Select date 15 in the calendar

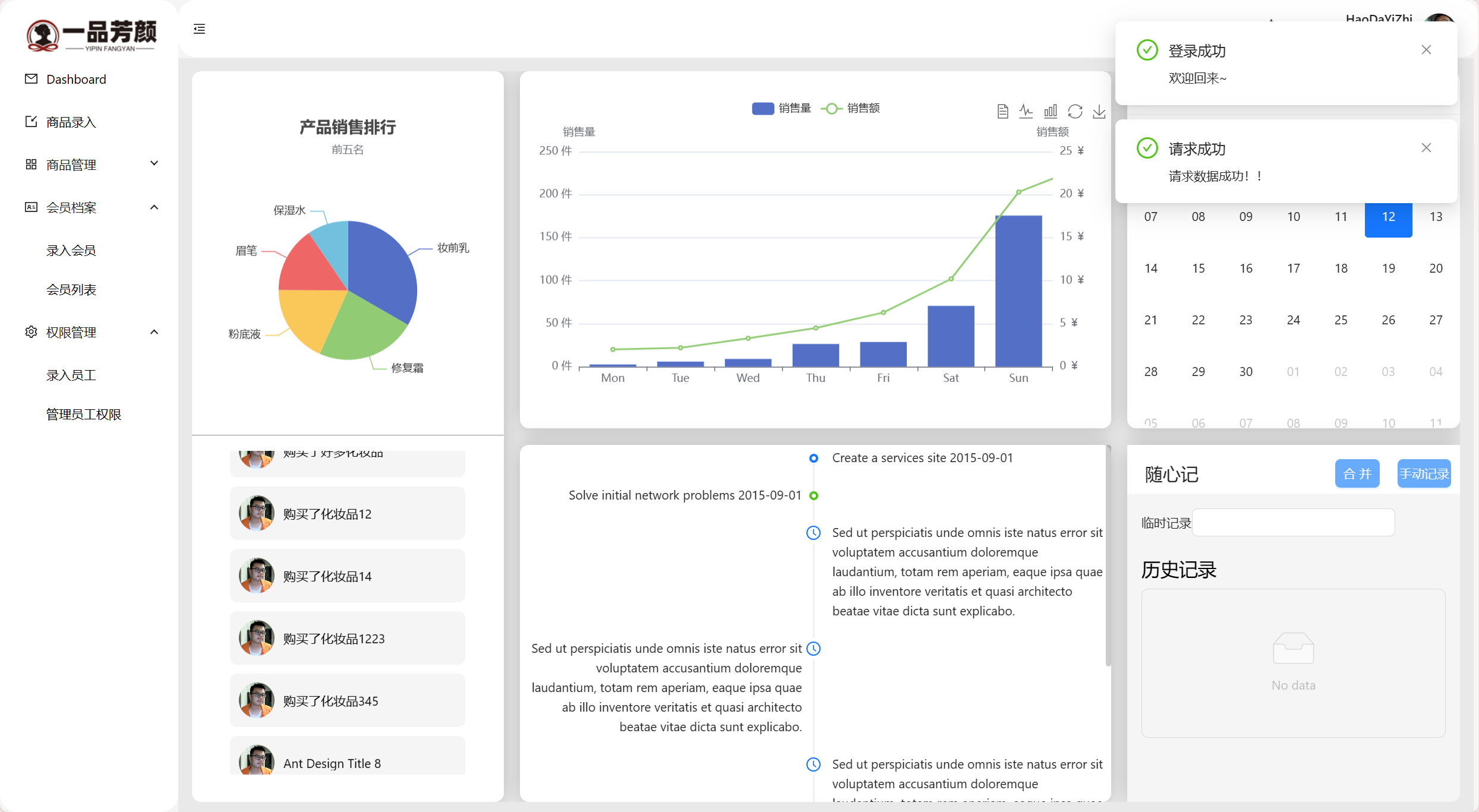point(1198,268)
